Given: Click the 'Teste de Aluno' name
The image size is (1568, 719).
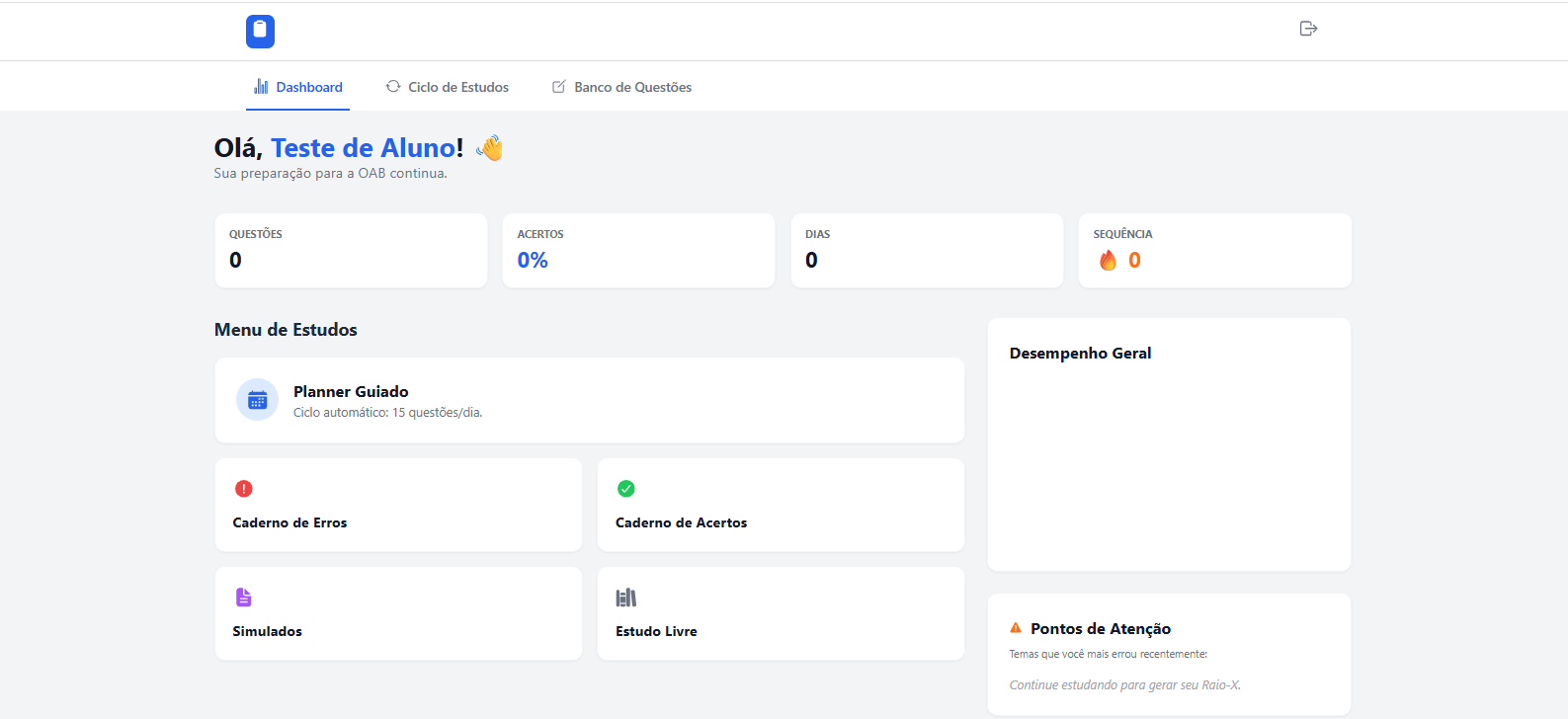Looking at the screenshot, I should [363, 148].
